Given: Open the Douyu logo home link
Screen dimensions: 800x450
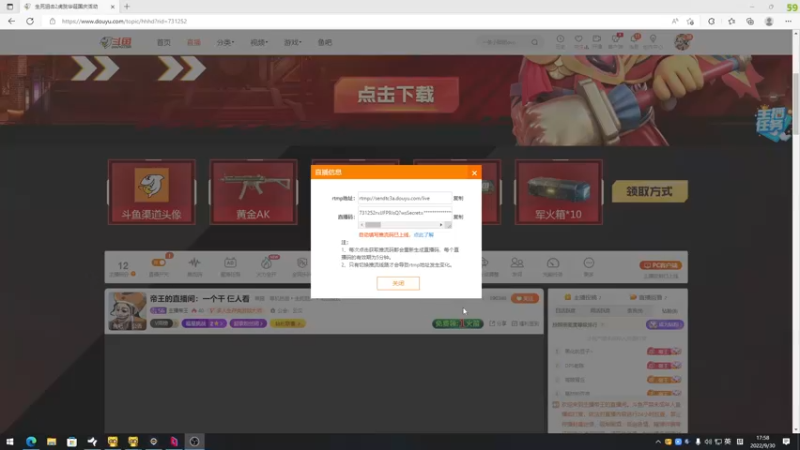Looking at the screenshot, I should tap(116, 42).
